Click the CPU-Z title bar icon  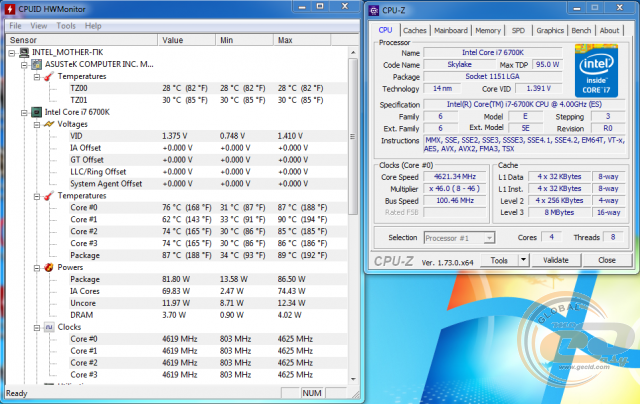pyautogui.click(x=374, y=10)
